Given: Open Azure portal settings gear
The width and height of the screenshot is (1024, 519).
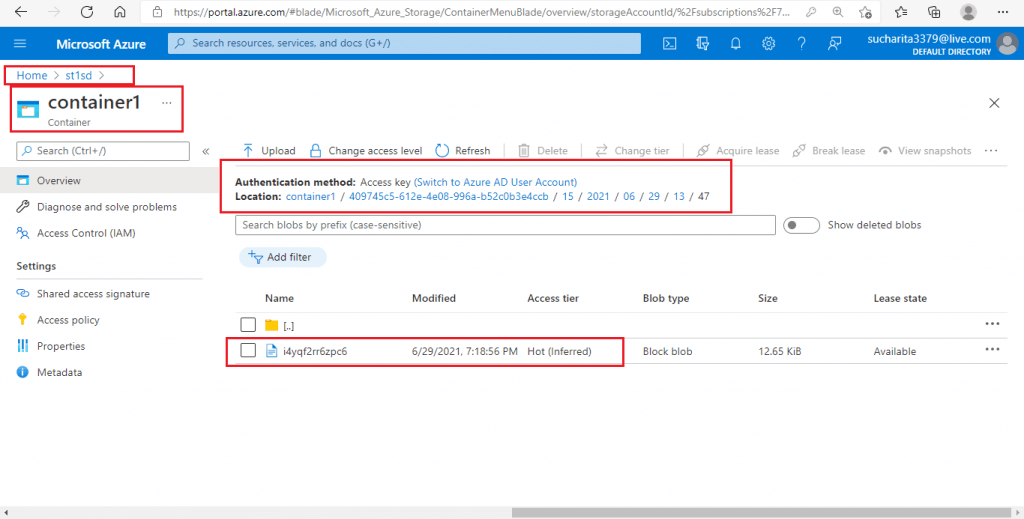Looking at the screenshot, I should (769, 44).
